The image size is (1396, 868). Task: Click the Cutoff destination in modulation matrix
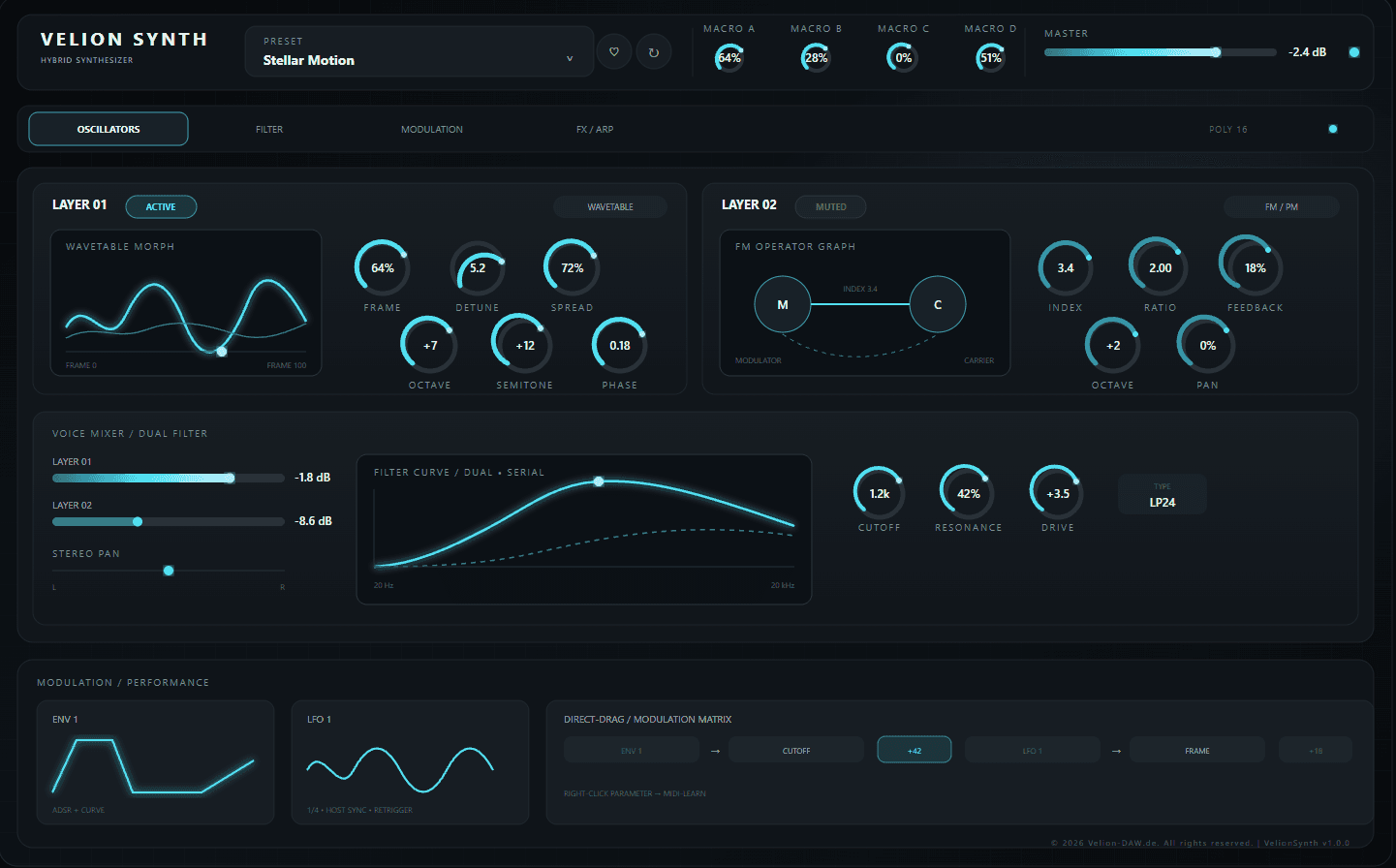tap(796, 751)
